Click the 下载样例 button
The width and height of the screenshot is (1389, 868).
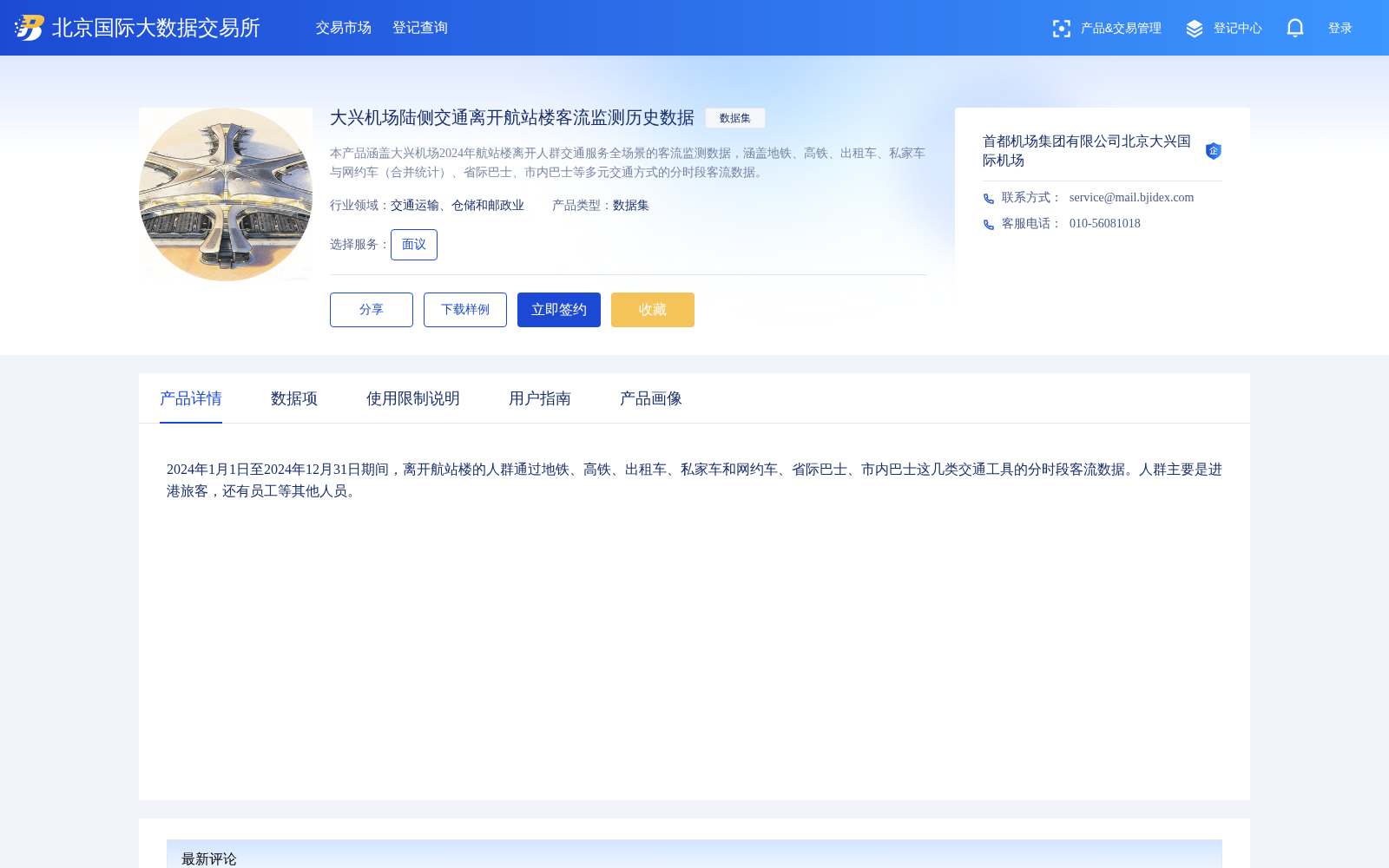[465, 310]
